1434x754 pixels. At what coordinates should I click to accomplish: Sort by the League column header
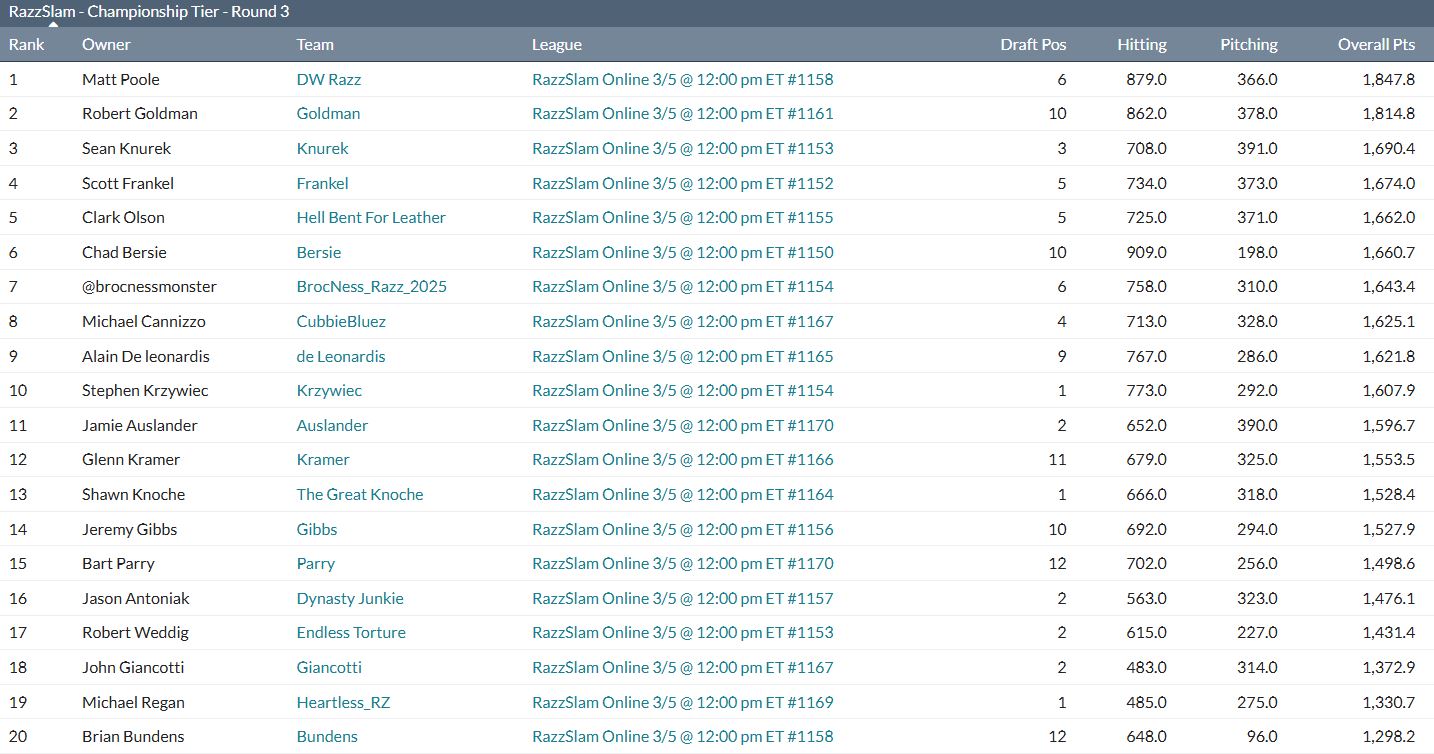[557, 44]
